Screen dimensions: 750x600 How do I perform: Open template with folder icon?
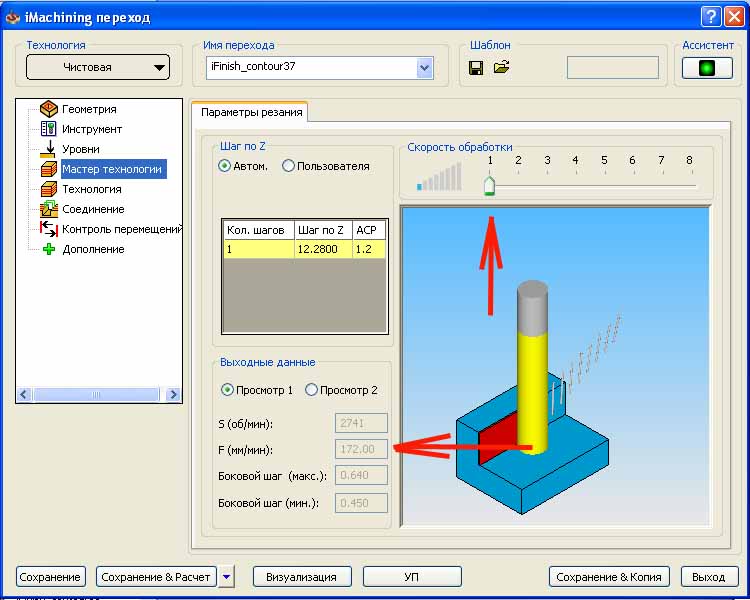coord(501,67)
